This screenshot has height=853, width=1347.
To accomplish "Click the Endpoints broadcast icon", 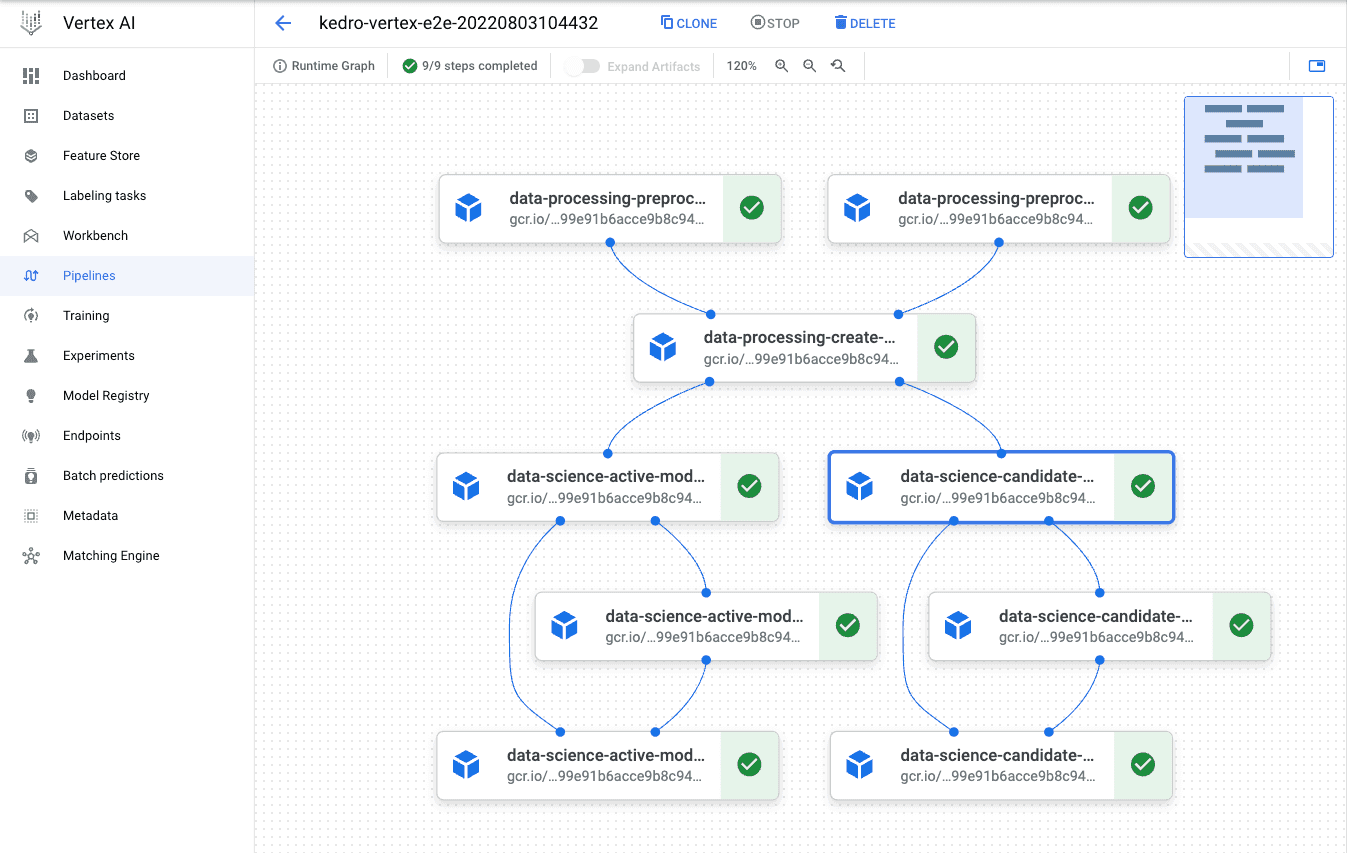I will pos(31,436).
